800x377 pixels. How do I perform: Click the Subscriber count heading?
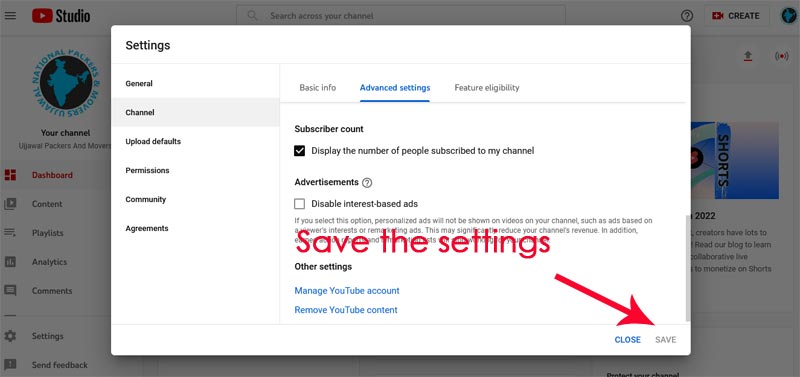click(329, 129)
